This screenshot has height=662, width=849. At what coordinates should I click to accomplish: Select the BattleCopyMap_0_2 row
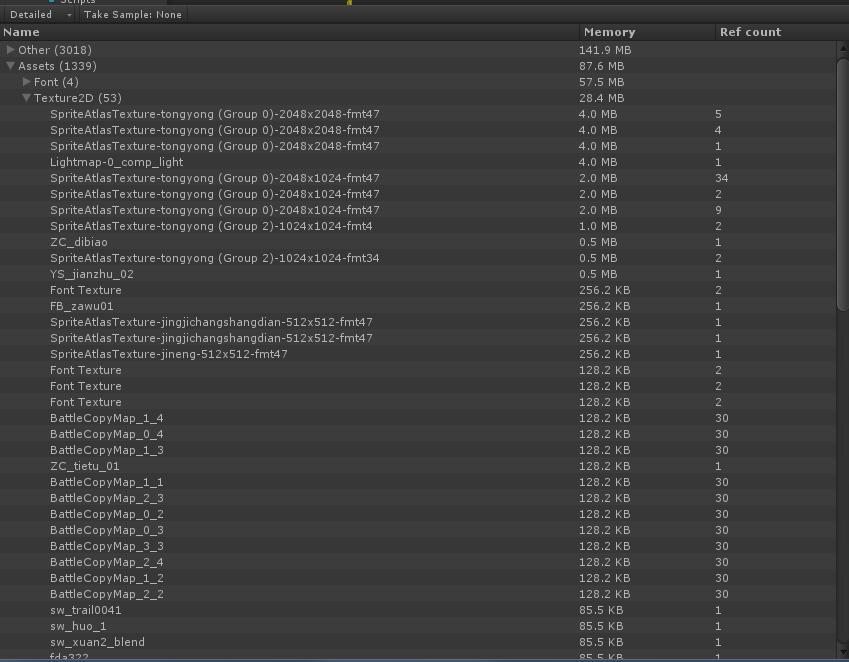418,514
